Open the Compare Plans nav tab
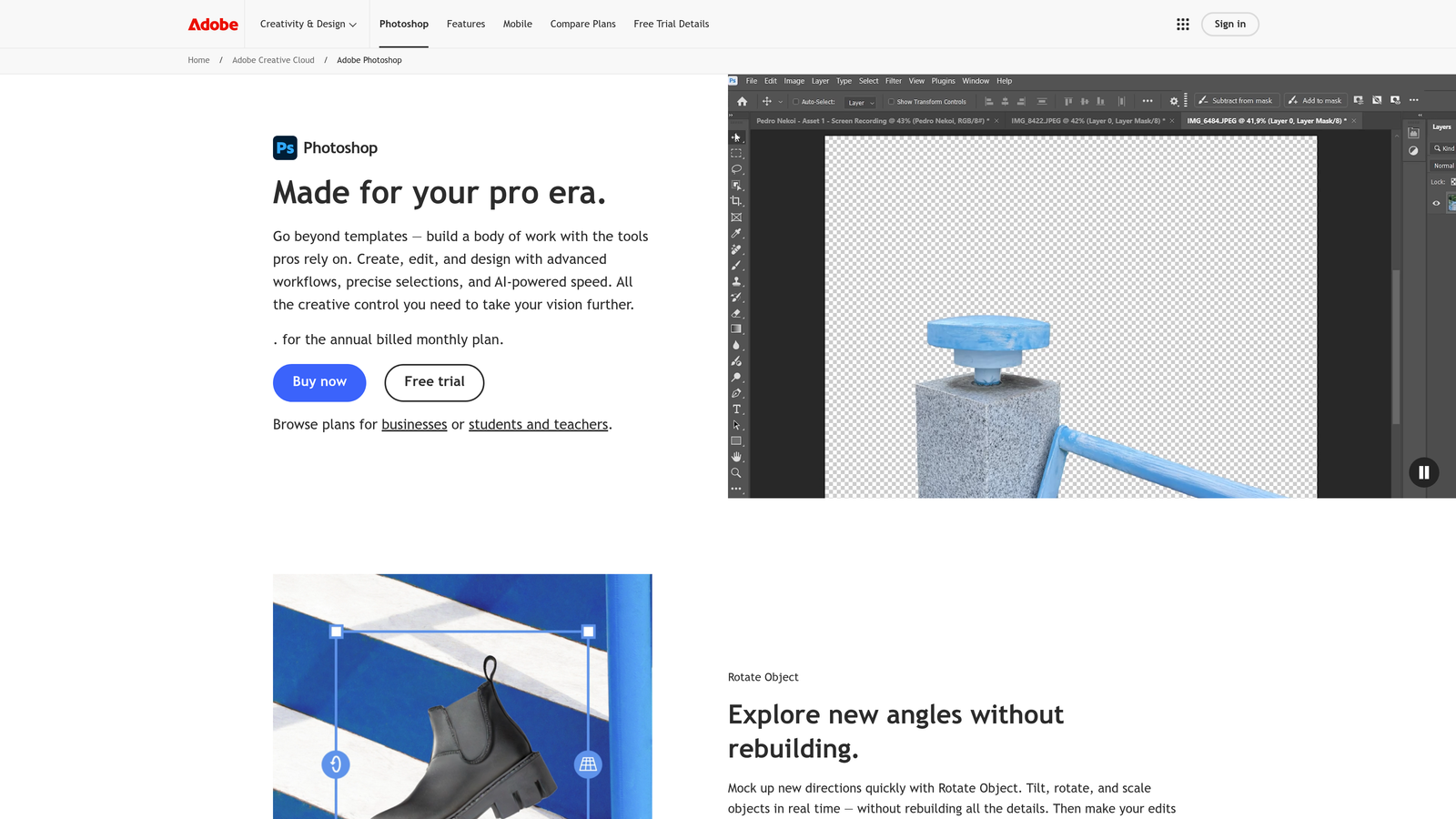The width and height of the screenshot is (1456, 819). point(583,25)
